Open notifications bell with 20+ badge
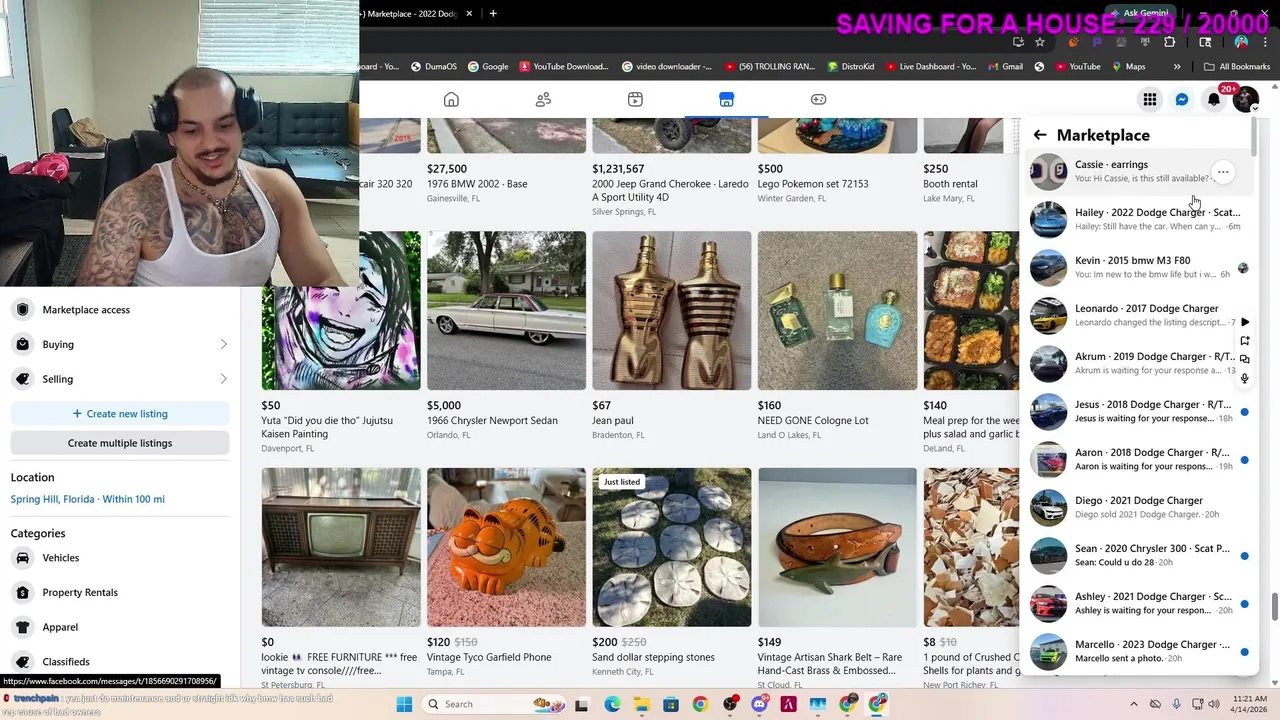Screen dimensions: 1280x720 (x=1214, y=100)
